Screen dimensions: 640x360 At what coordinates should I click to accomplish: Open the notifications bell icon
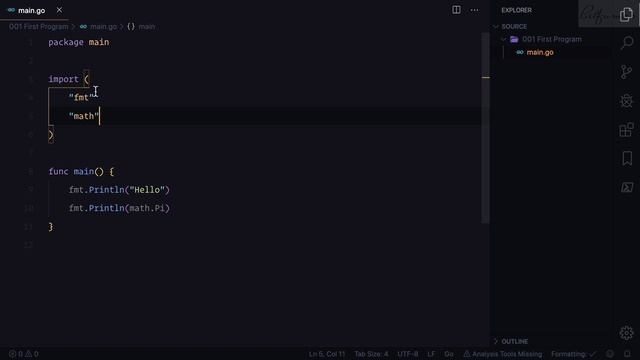627,354
